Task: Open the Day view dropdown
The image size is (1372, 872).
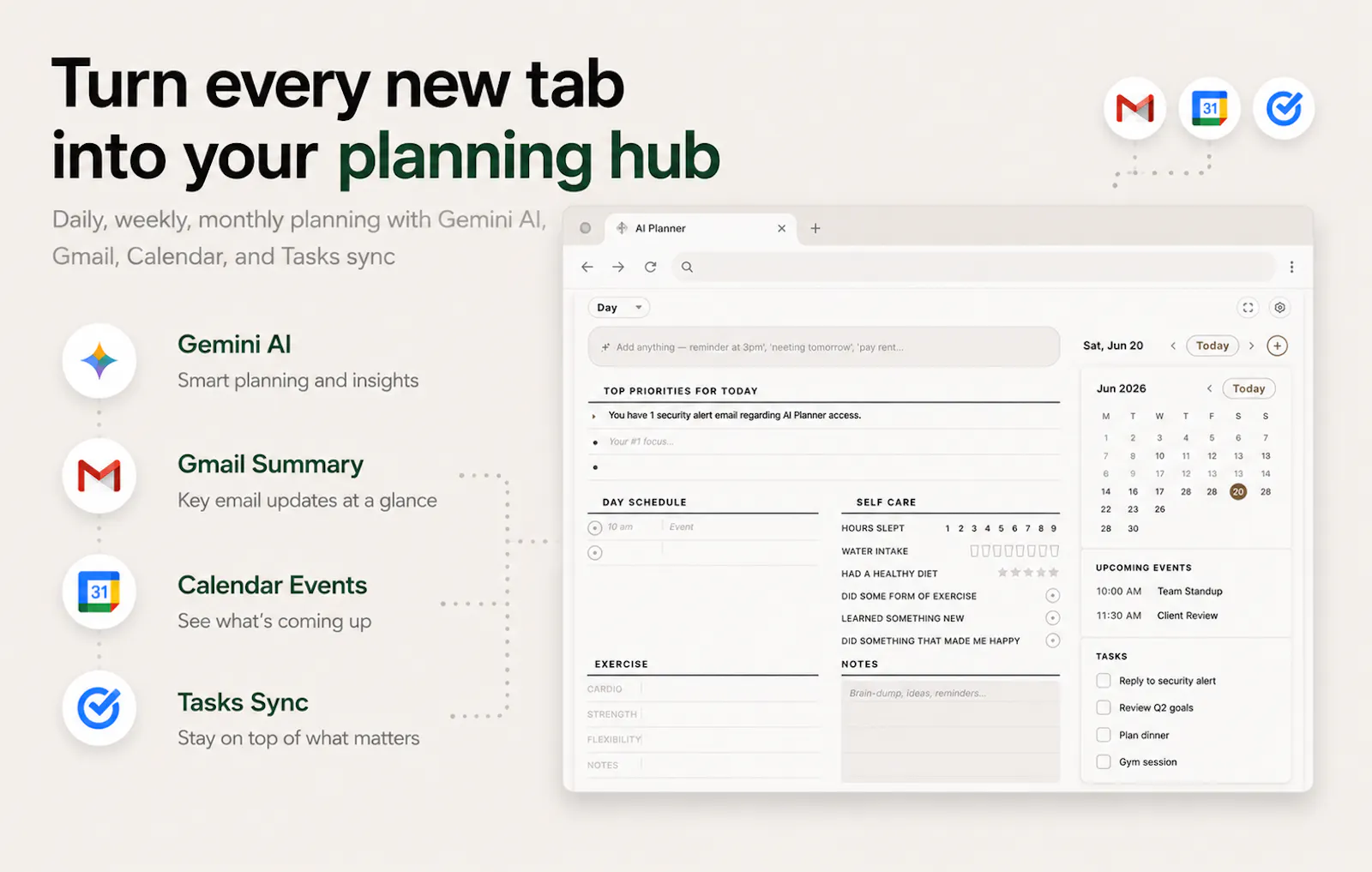Action: click(618, 308)
